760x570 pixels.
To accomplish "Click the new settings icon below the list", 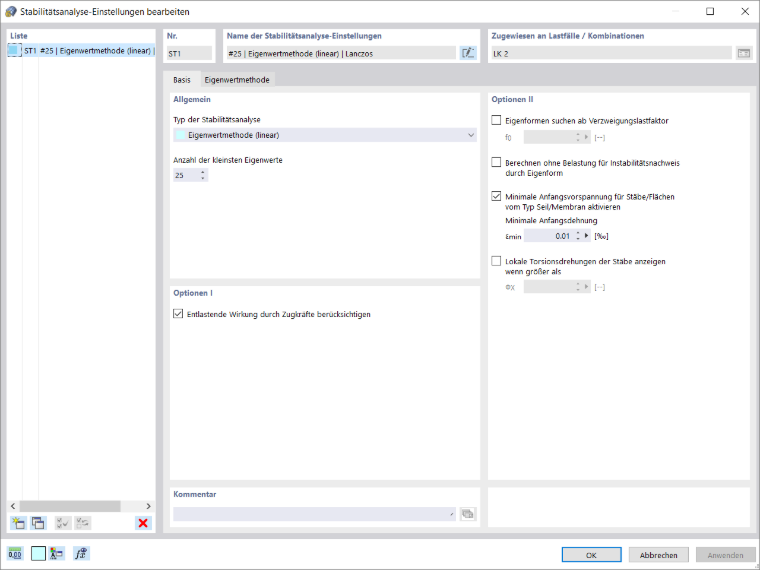I will click(18, 523).
